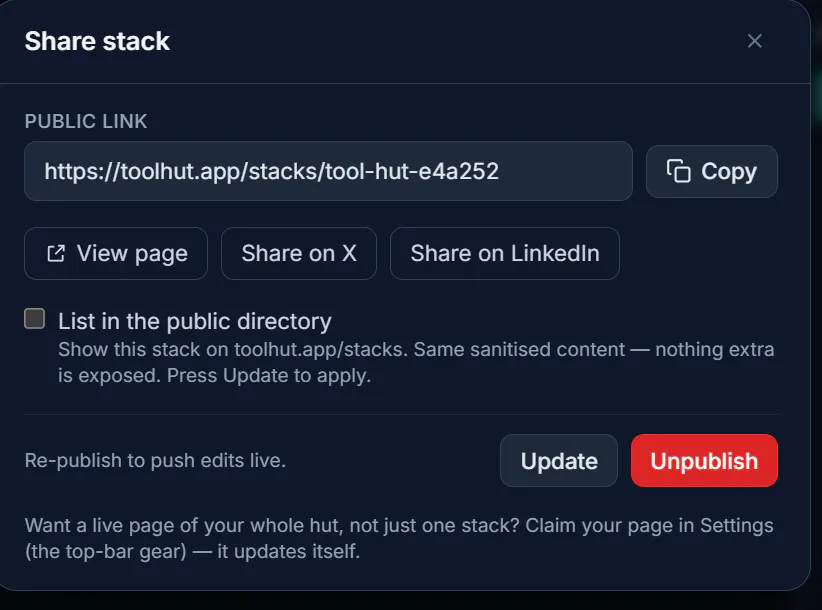
Task: Enable List in the public directory checkbox
Action: click(x=35, y=319)
